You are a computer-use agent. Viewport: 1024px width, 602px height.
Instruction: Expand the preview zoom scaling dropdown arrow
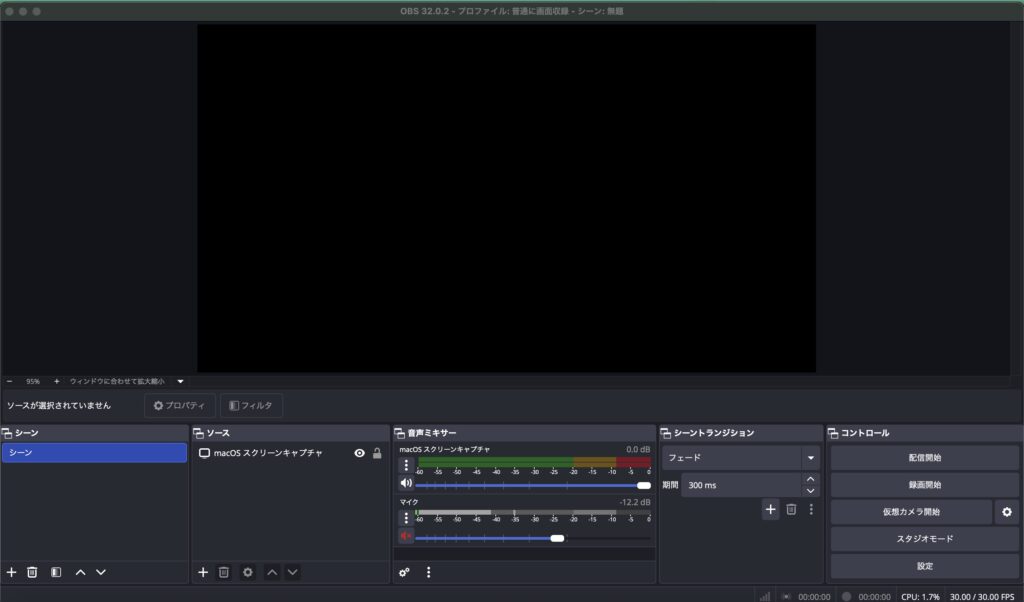181,381
